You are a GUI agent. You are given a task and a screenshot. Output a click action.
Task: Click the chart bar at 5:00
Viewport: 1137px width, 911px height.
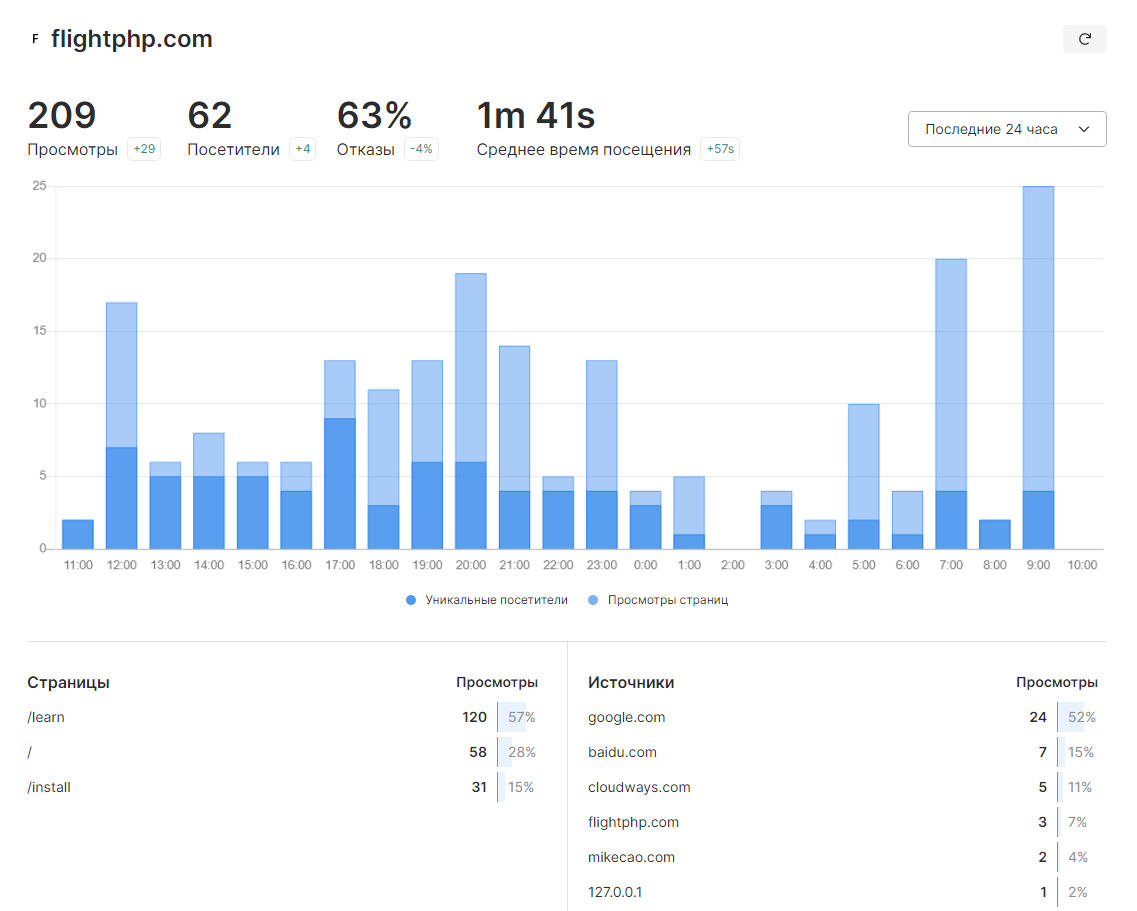864,477
